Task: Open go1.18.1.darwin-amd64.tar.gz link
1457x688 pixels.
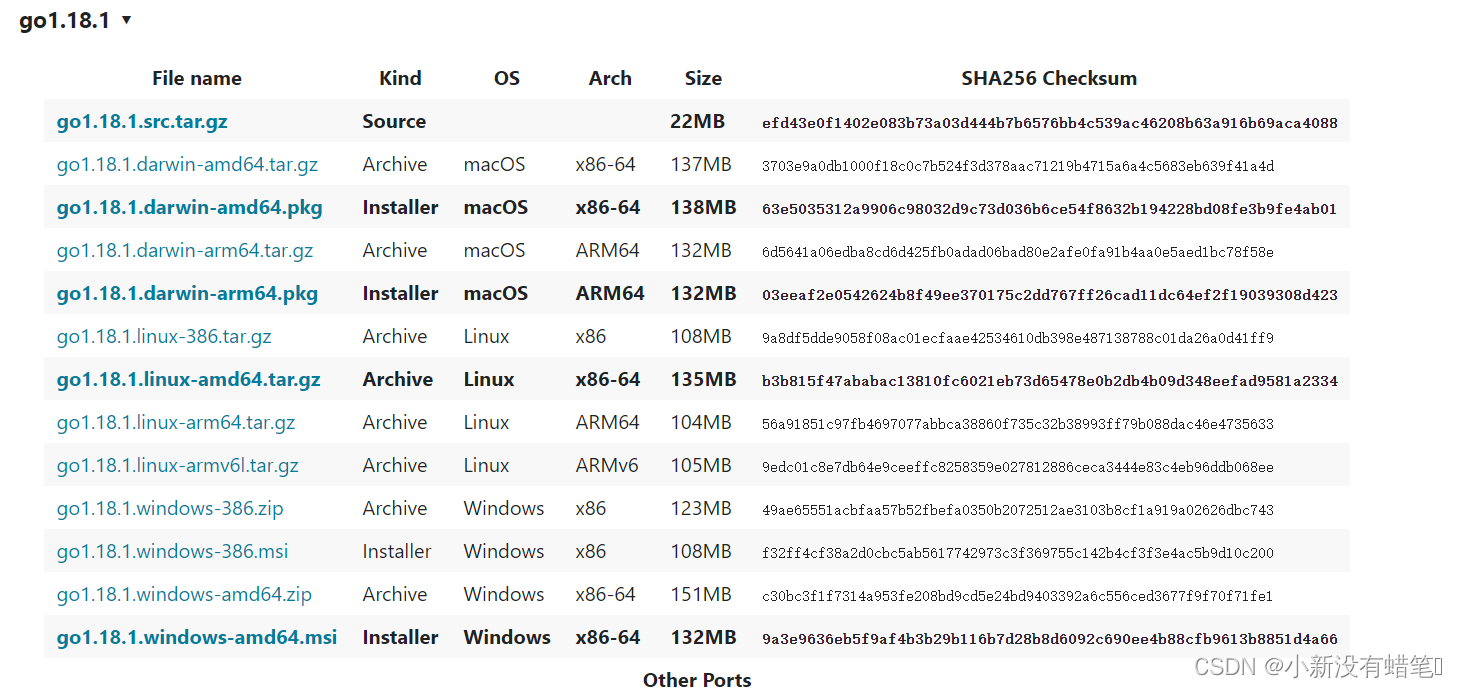Action: click(187, 165)
